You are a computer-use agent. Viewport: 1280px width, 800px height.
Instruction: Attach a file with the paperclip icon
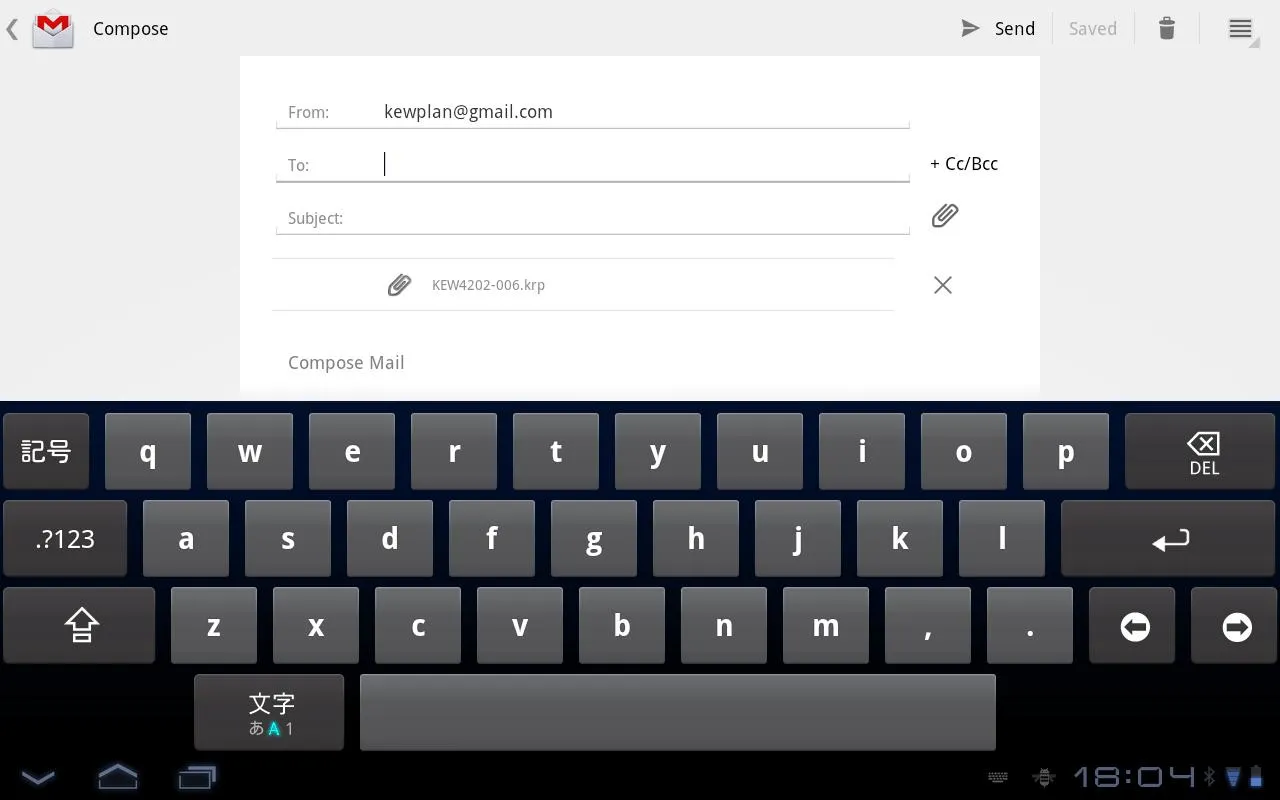(x=945, y=215)
